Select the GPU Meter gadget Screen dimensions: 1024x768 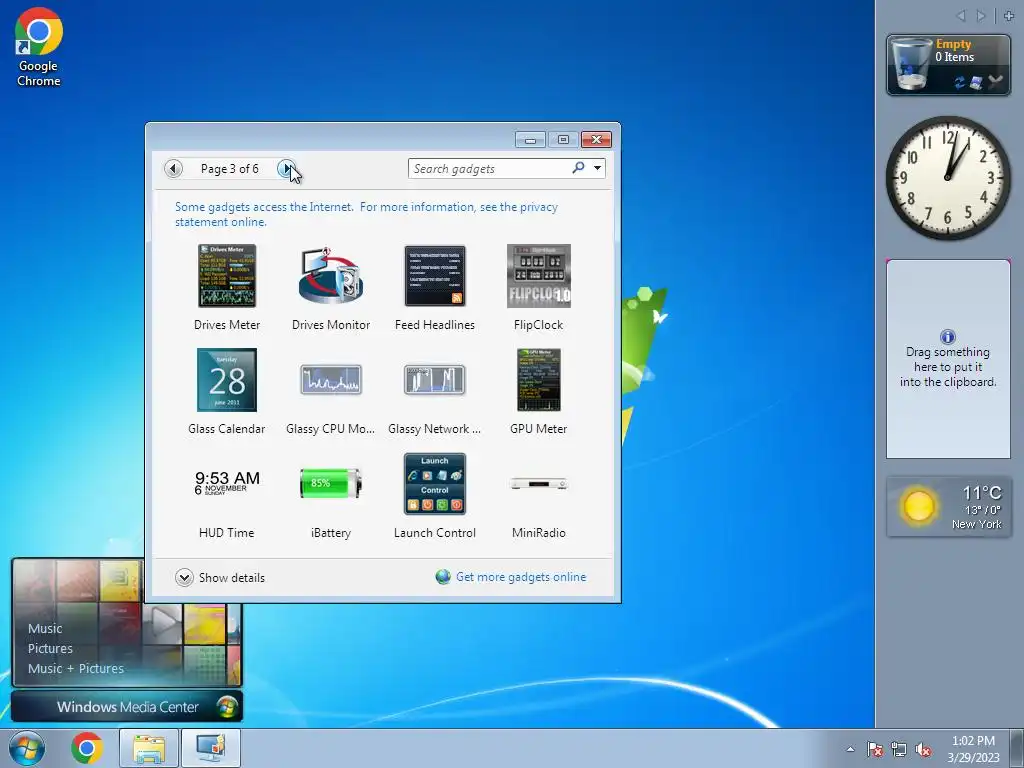538,391
